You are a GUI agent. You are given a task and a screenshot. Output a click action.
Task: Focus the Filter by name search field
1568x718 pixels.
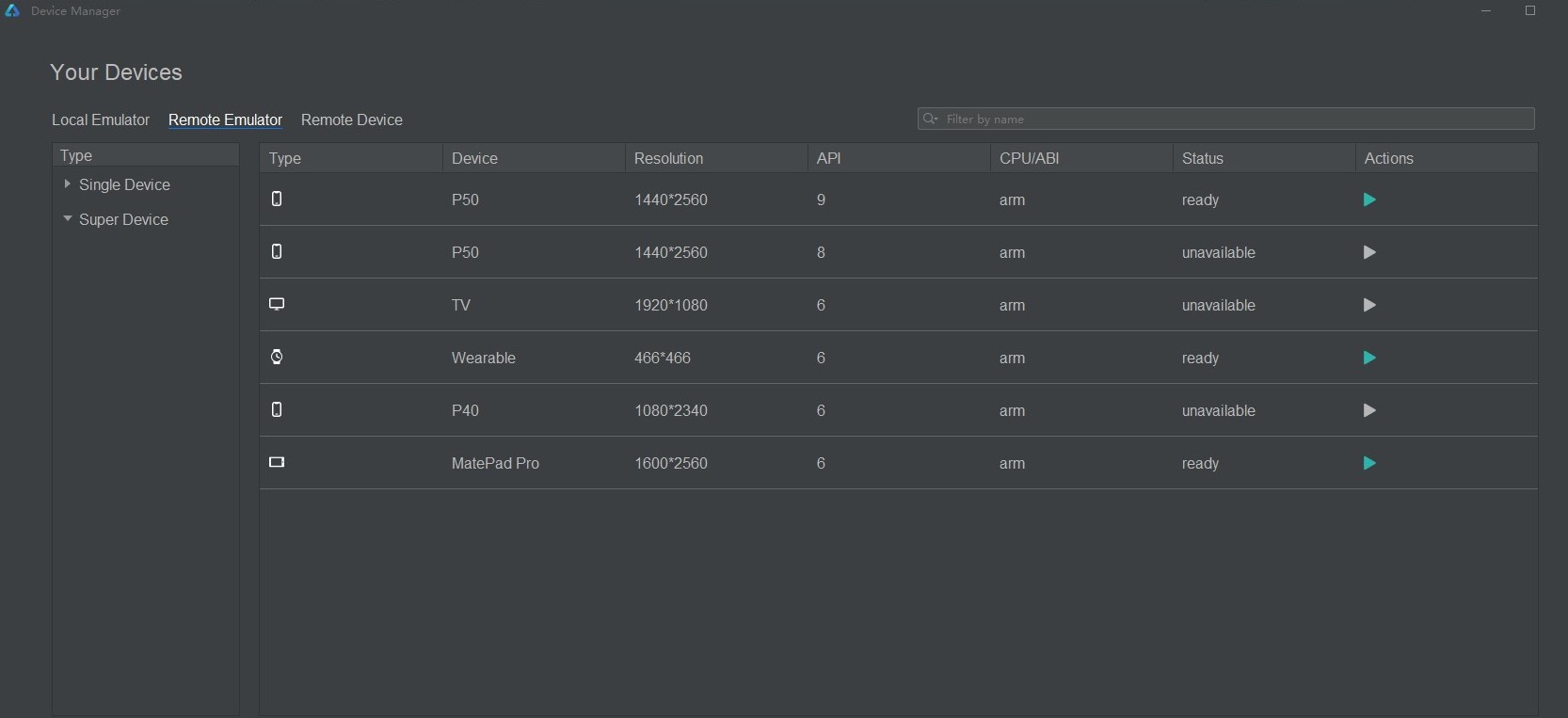click(1225, 119)
